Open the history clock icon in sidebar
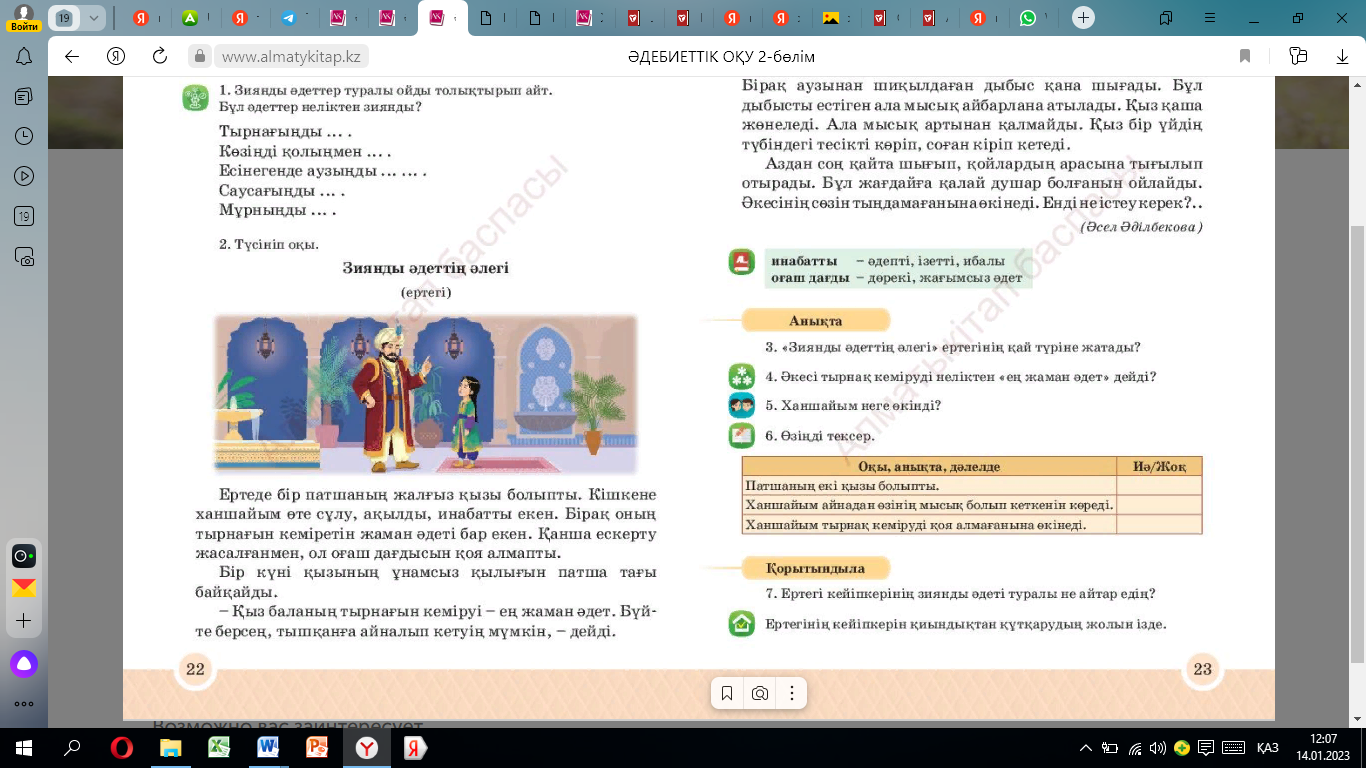The height and width of the screenshot is (768, 1366). (x=24, y=137)
